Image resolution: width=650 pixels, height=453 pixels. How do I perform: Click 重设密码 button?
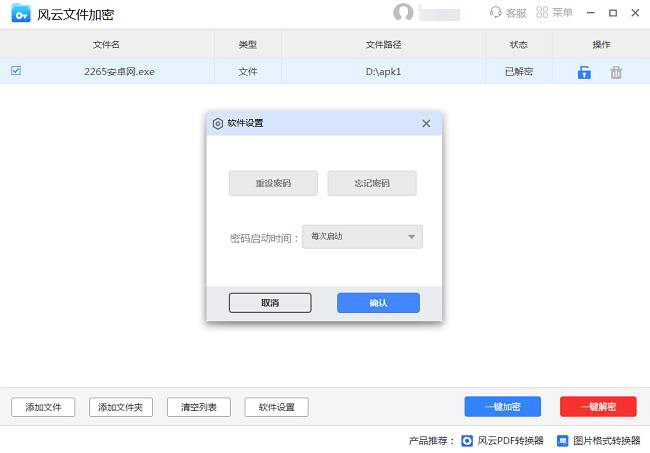click(x=273, y=183)
